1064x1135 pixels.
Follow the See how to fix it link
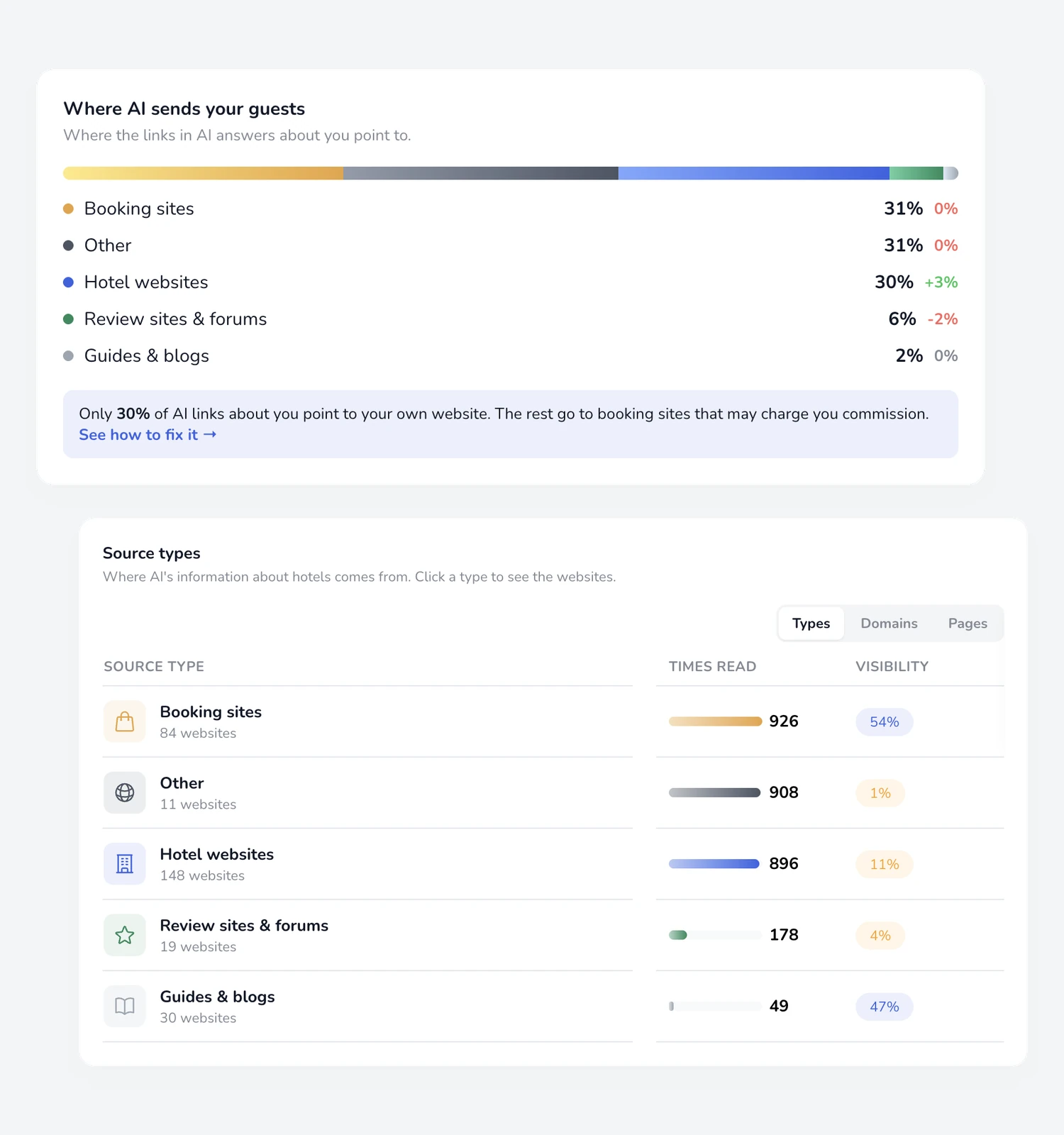[148, 435]
